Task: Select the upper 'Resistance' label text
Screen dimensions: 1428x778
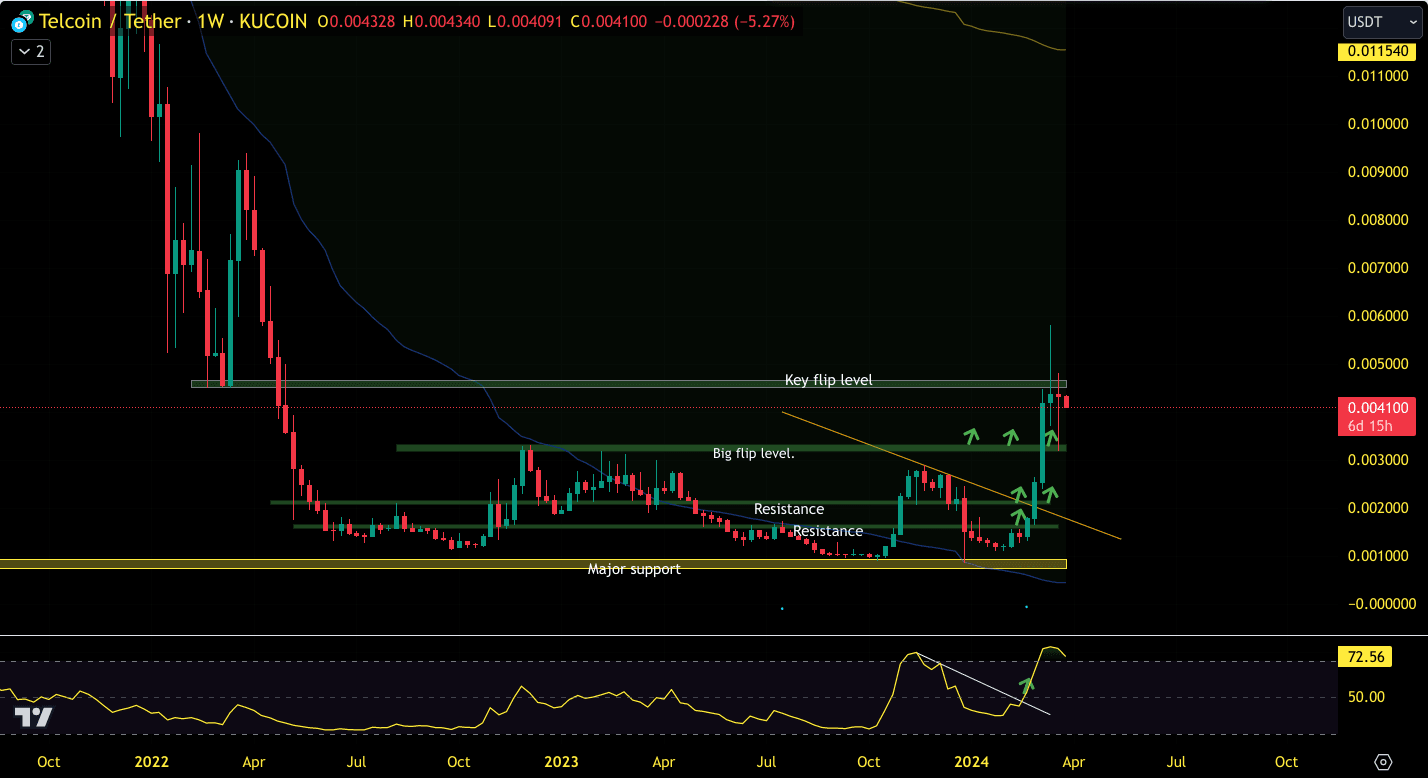Action: pos(789,509)
